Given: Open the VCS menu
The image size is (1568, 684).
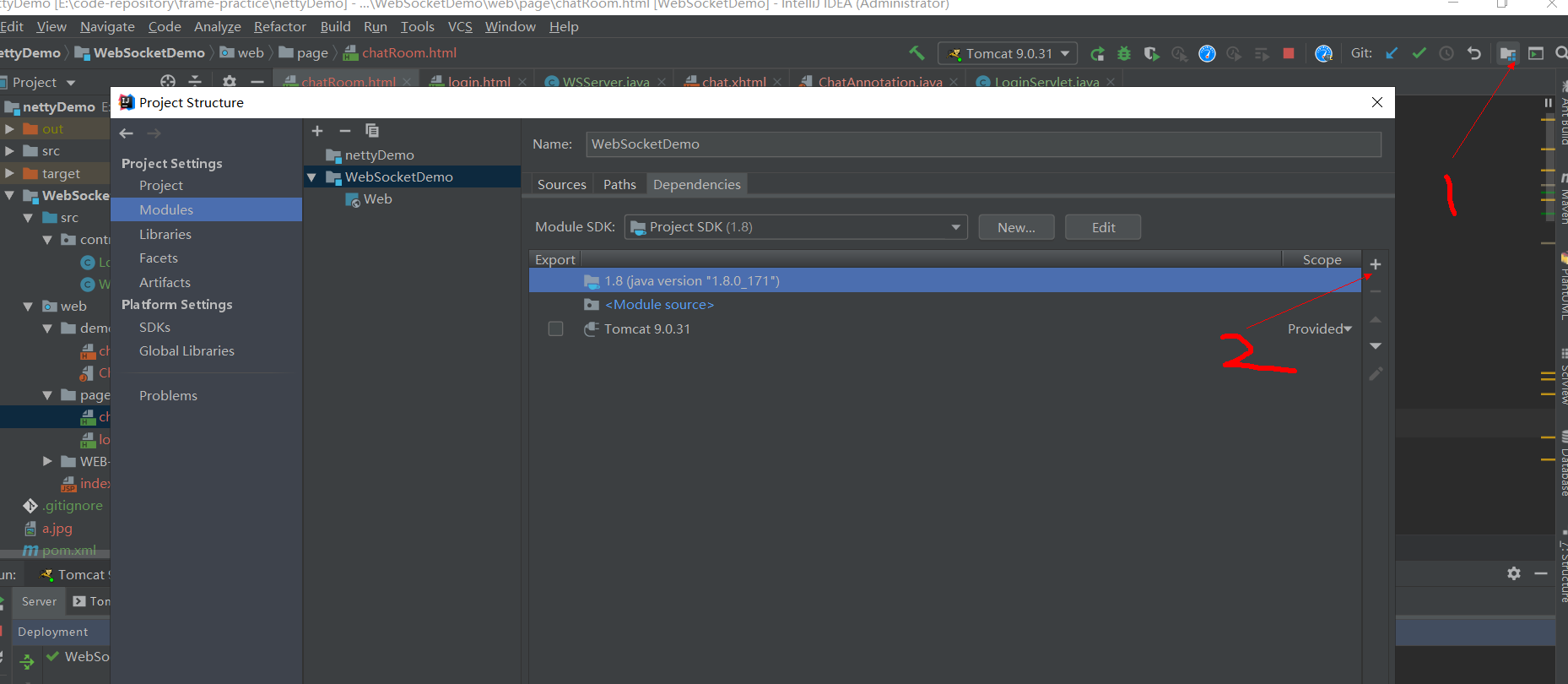Looking at the screenshot, I should click(460, 27).
